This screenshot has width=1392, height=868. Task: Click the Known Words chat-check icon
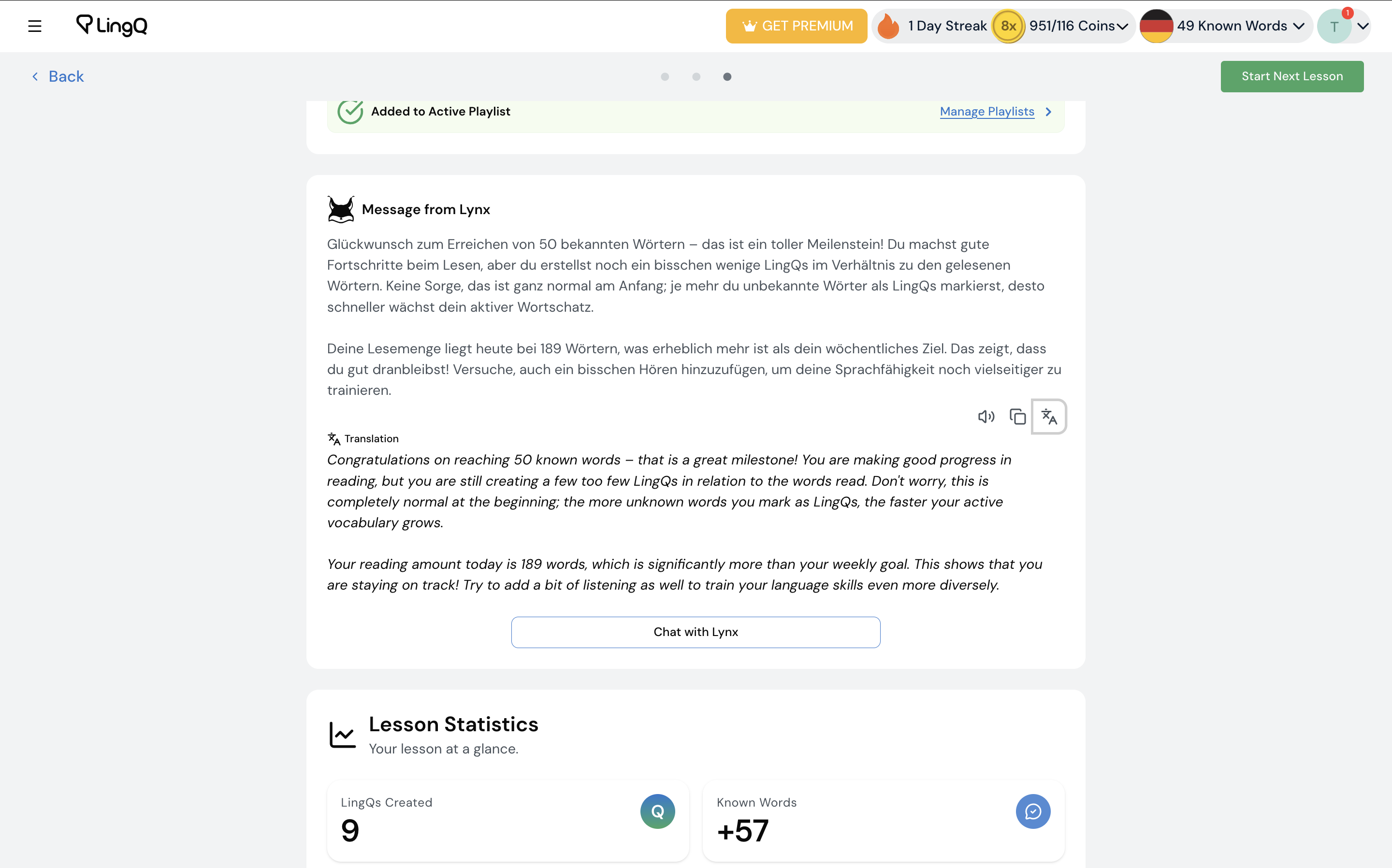click(1033, 811)
